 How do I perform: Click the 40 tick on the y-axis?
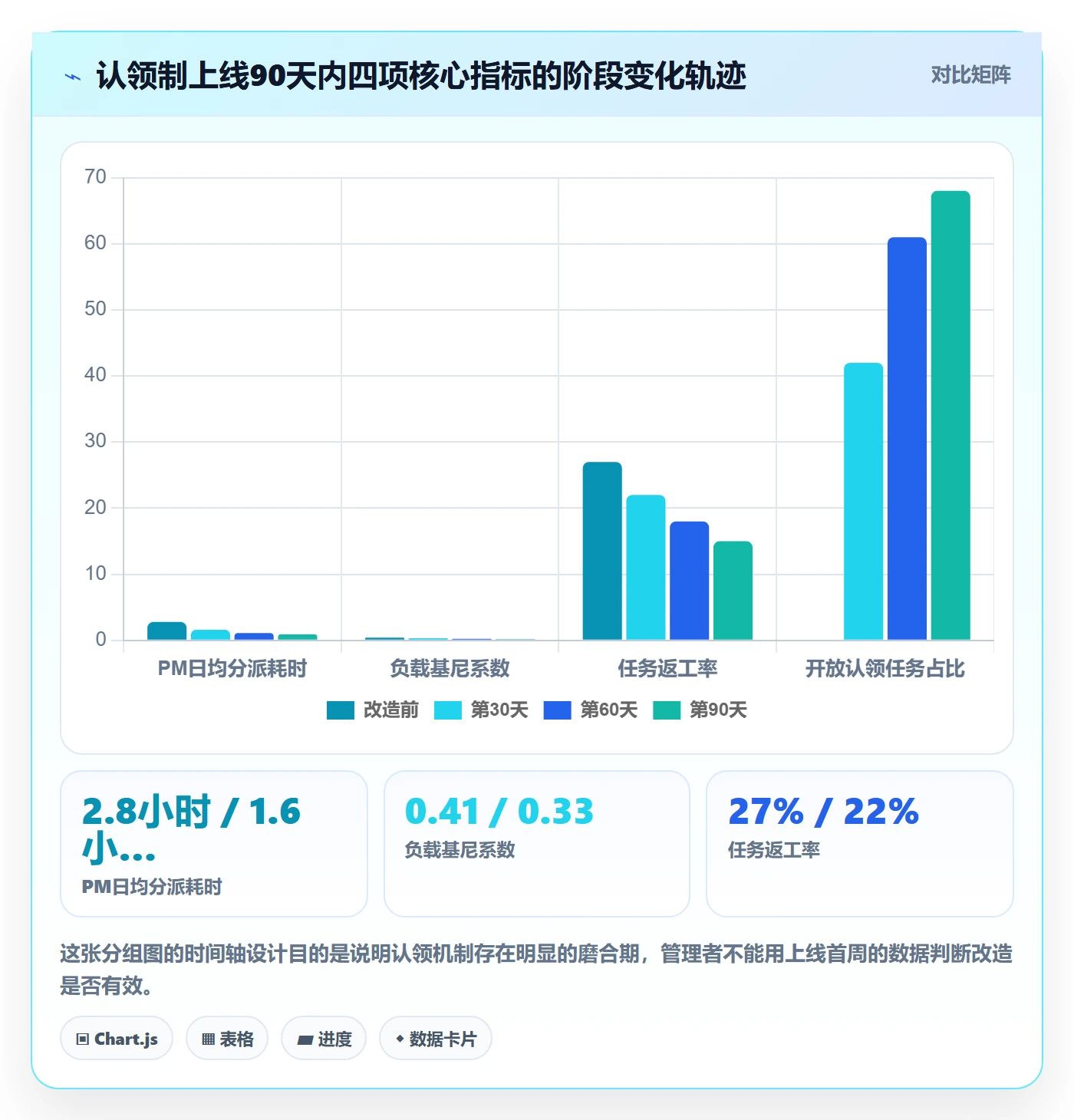96,375
